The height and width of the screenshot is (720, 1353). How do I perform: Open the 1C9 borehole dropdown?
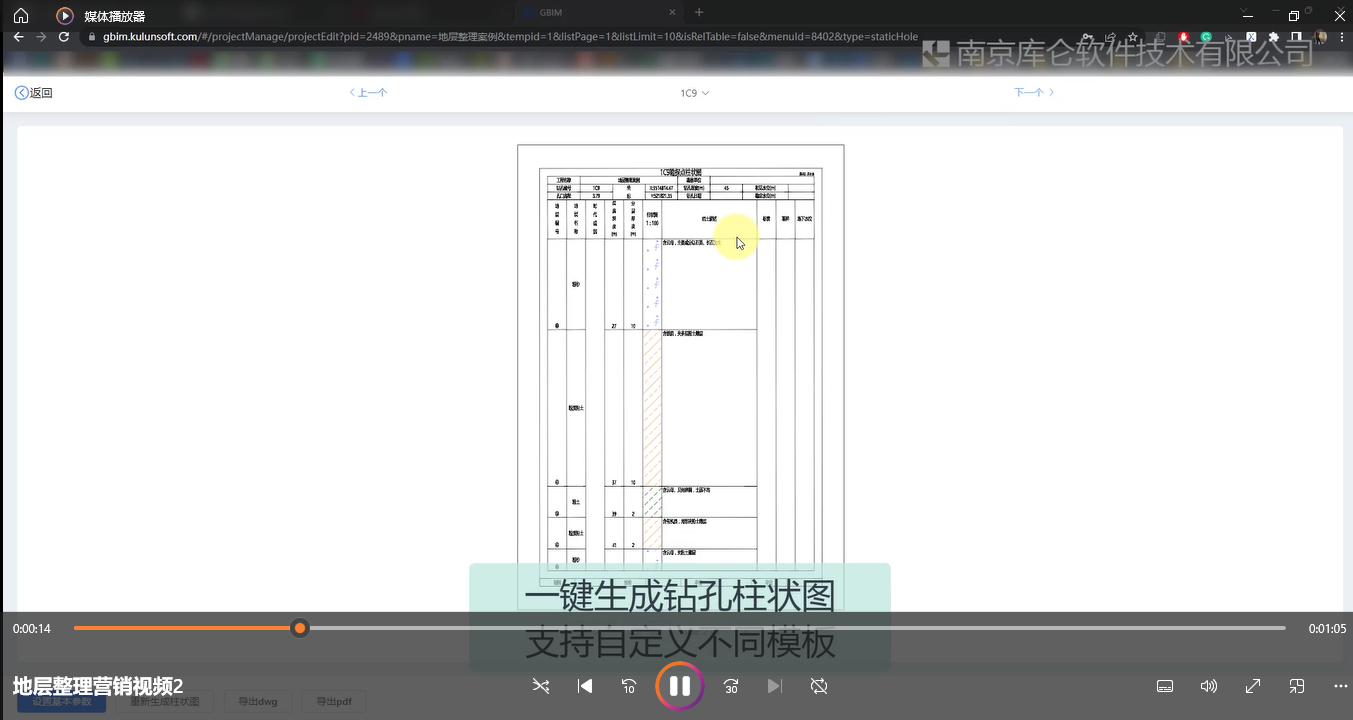click(x=695, y=93)
